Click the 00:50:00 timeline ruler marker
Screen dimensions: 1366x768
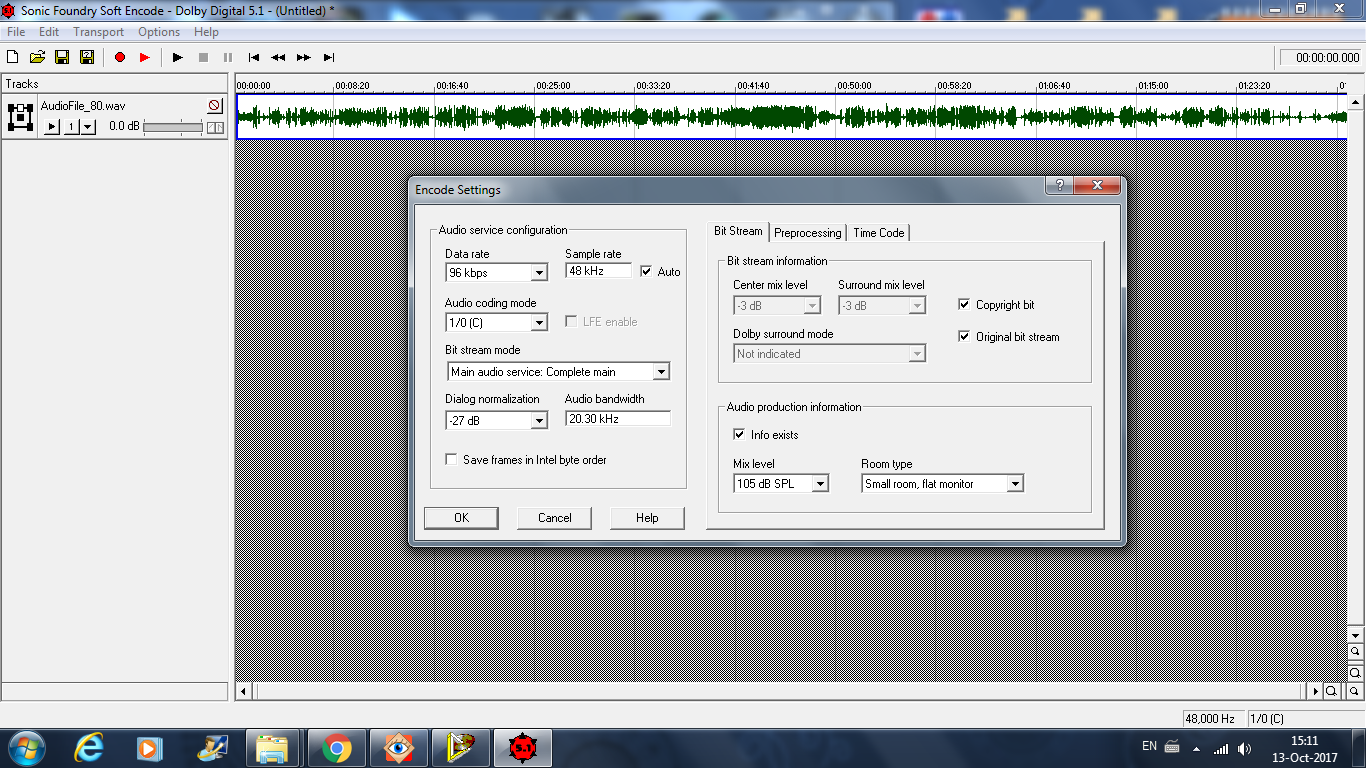(x=855, y=86)
